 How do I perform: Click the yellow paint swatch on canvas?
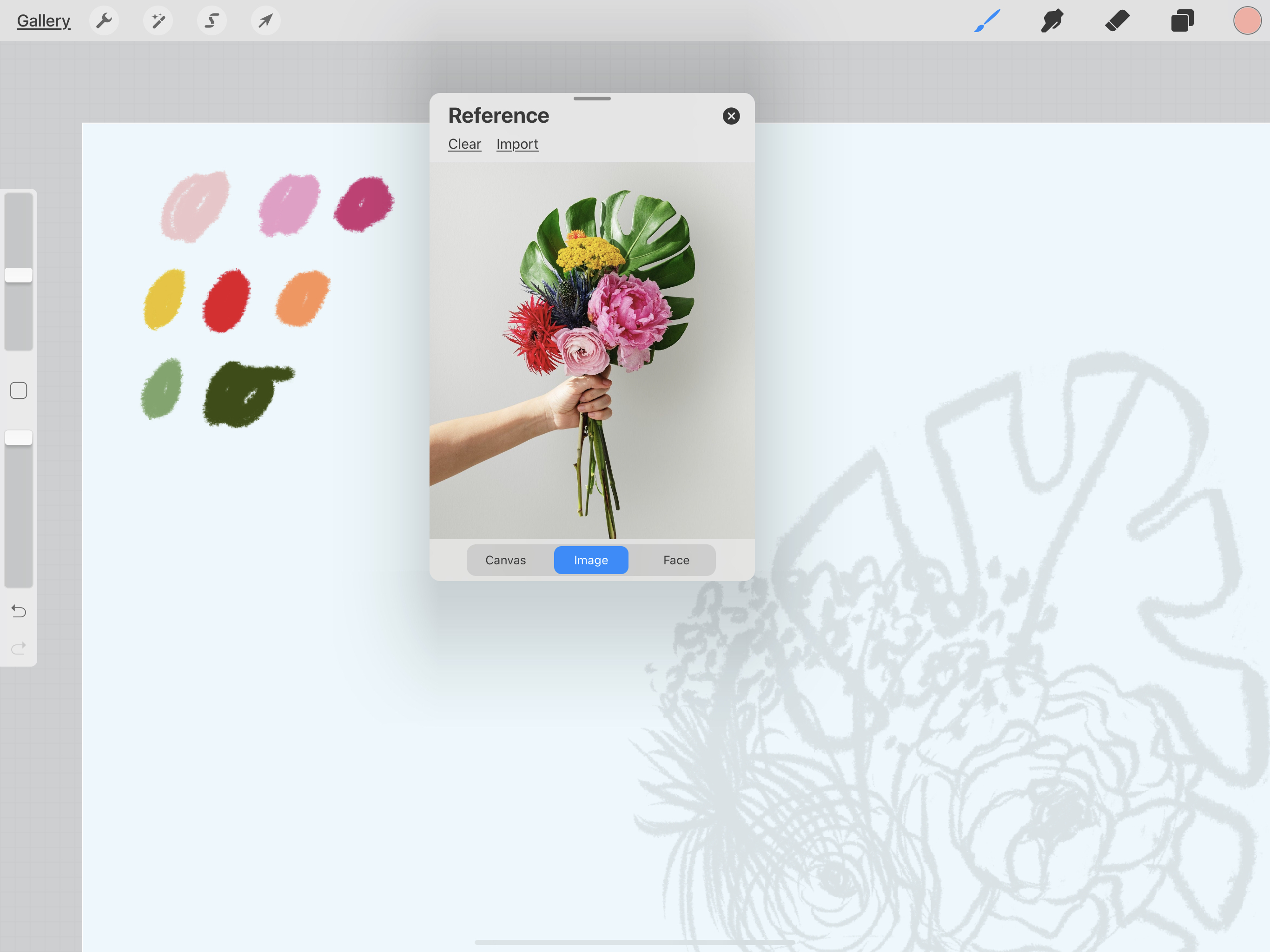click(165, 299)
